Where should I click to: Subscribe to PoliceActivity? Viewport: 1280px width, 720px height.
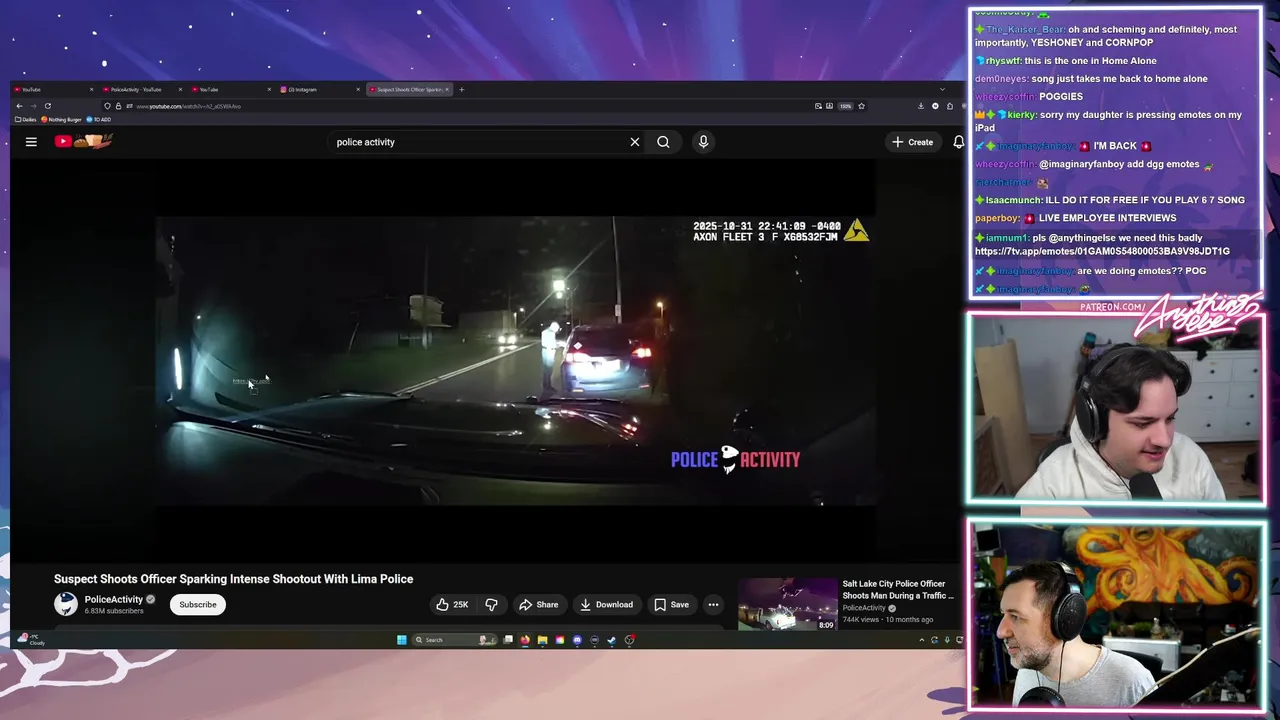[197, 604]
